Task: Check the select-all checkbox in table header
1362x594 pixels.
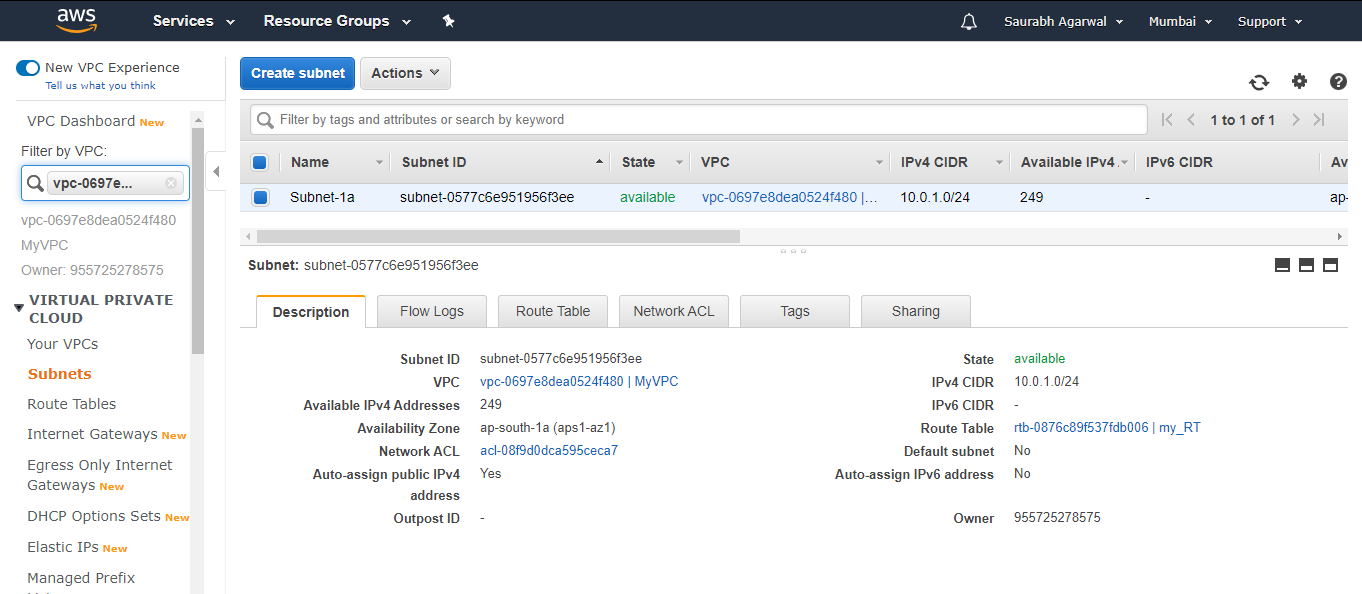Action: pyautogui.click(x=260, y=162)
